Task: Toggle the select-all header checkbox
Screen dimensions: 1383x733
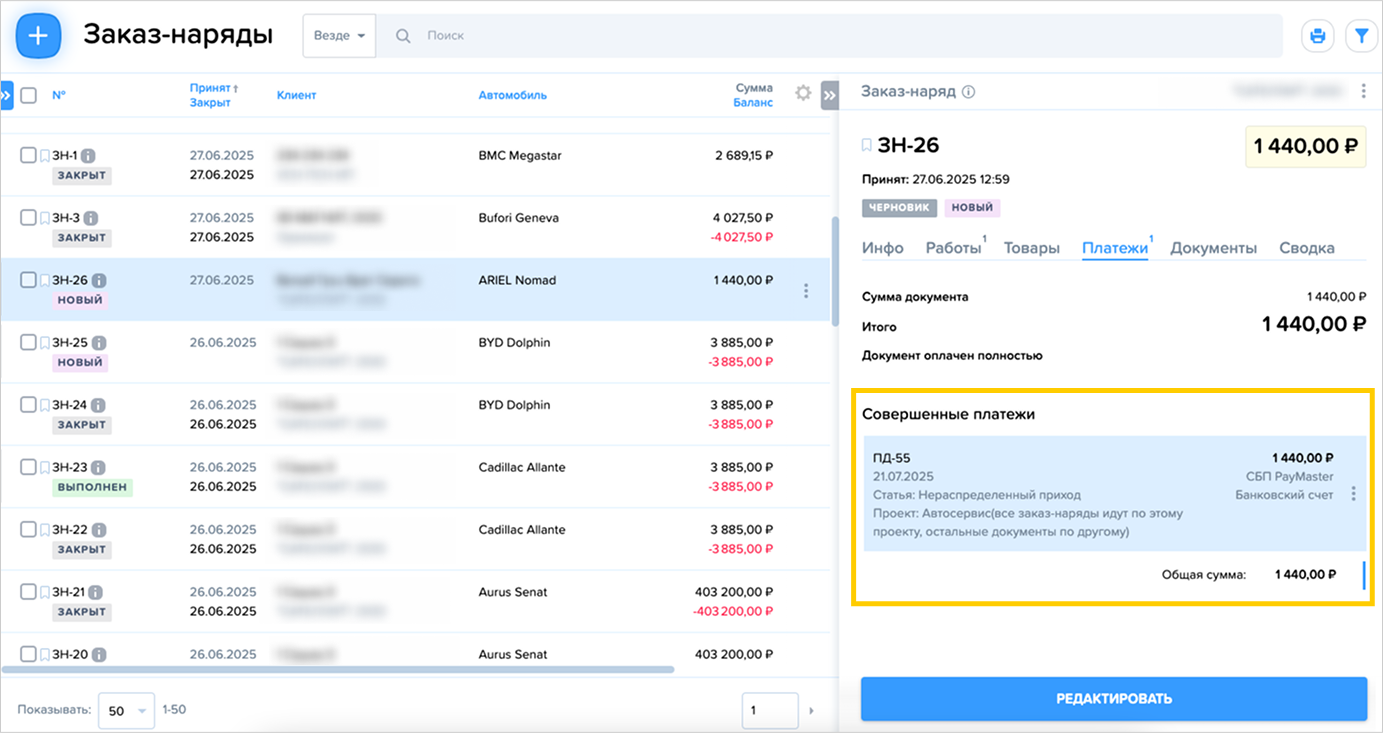Action: tap(29, 95)
